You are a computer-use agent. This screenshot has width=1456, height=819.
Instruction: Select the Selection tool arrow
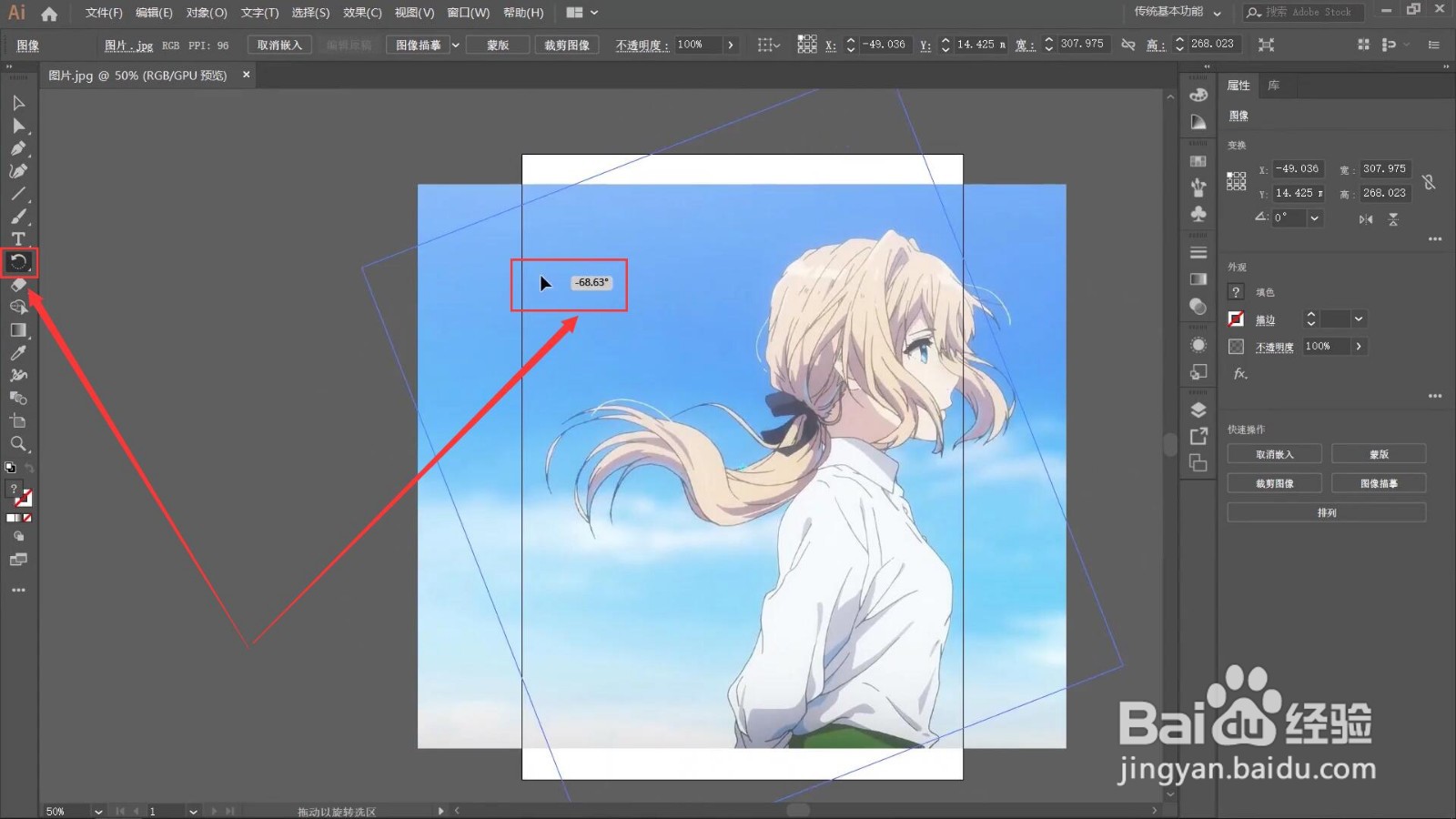[x=18, y=103]
